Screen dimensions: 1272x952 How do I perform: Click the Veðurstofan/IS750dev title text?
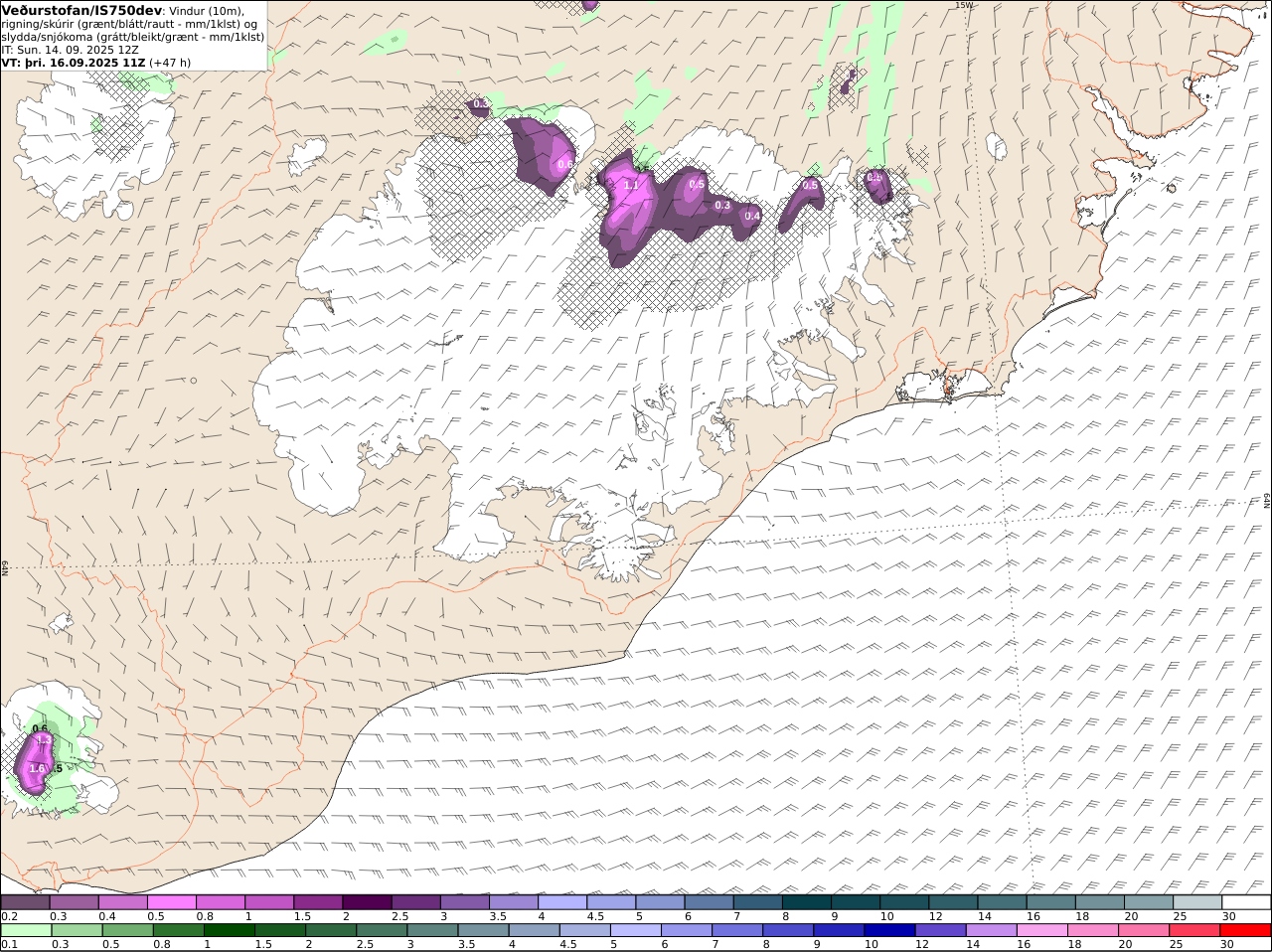coord(81,10)
